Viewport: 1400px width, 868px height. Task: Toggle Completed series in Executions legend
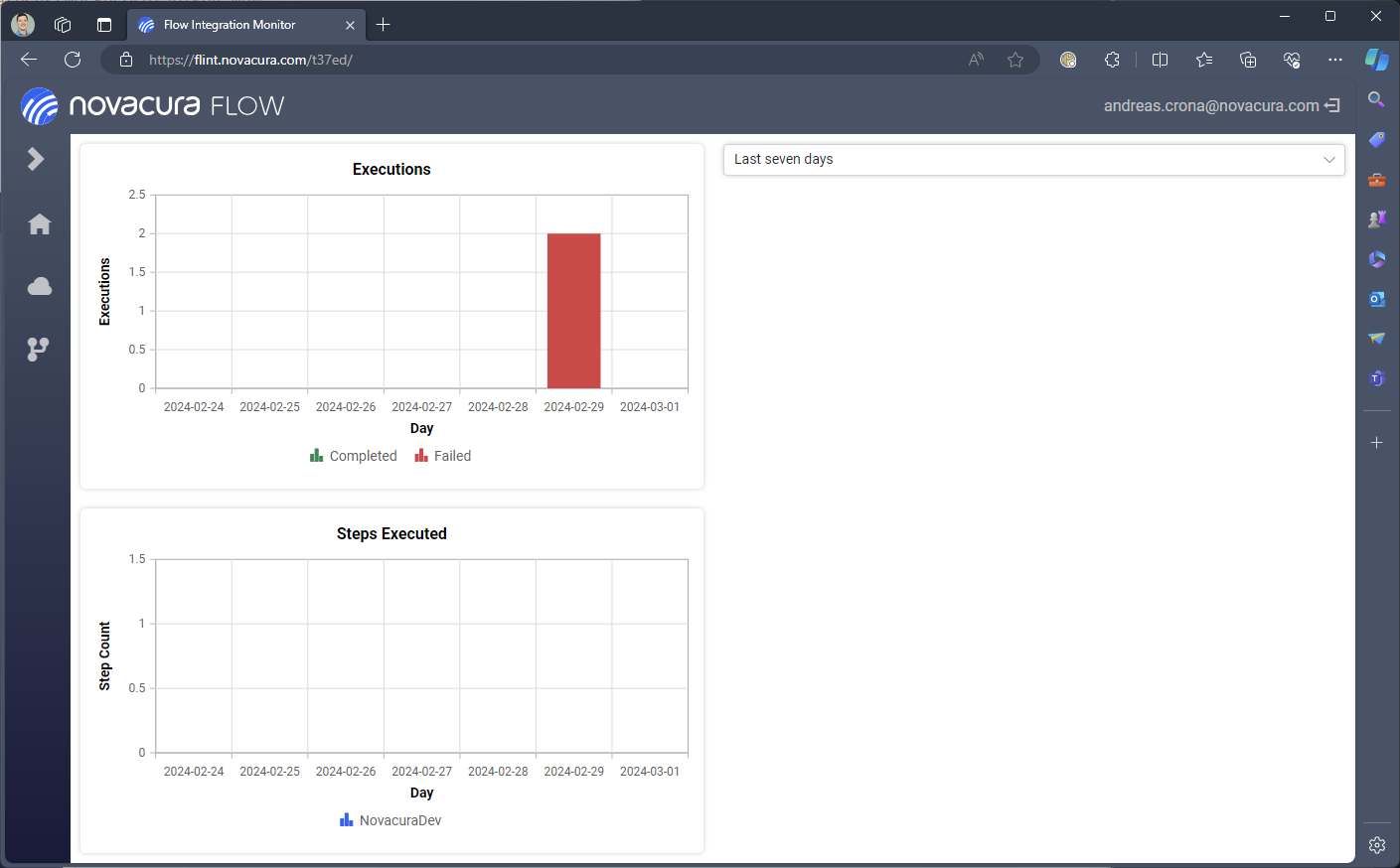click(x=354, y=456)
